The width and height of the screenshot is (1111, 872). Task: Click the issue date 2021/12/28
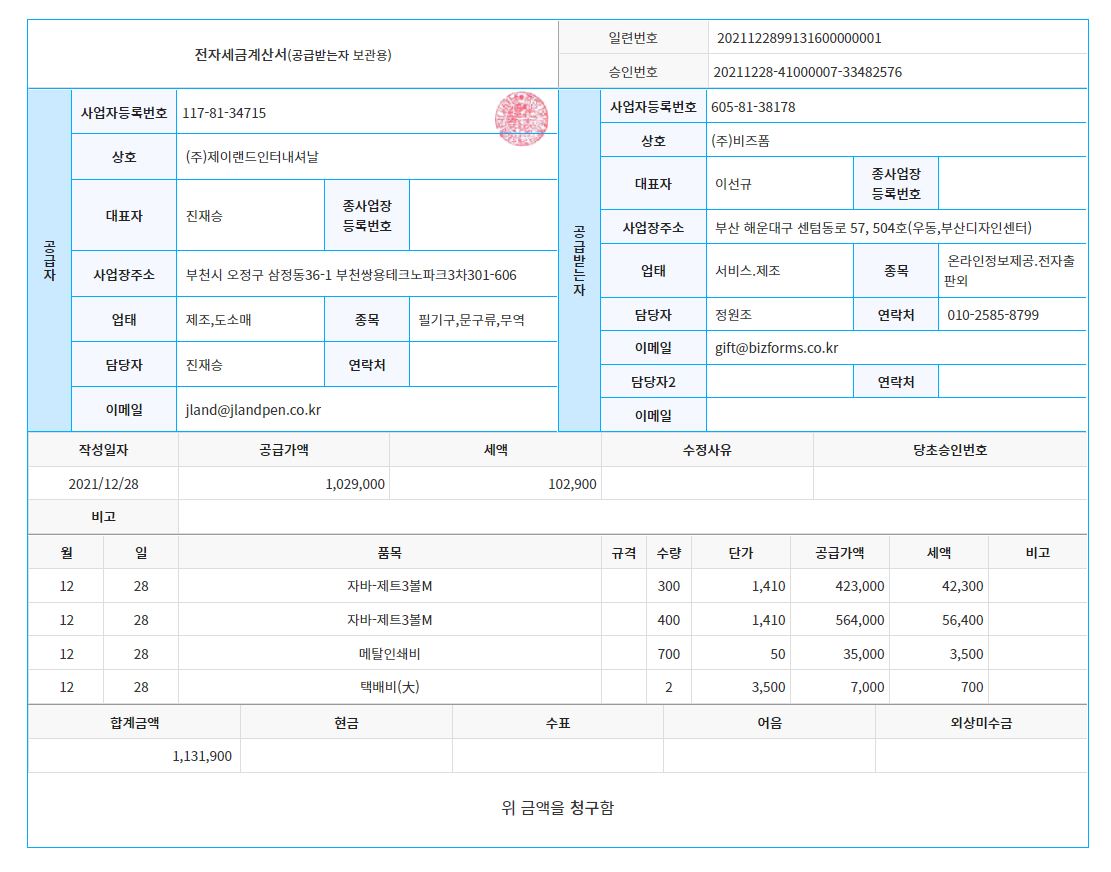point(103,484)
